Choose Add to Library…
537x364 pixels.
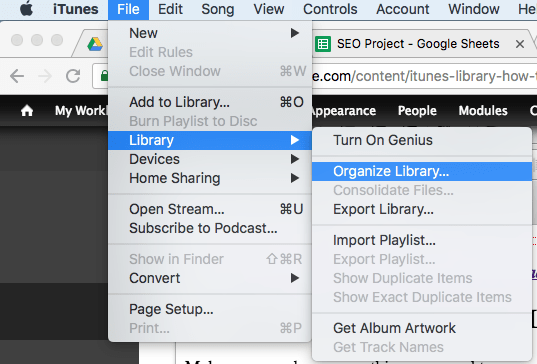(x=210, y=102)
